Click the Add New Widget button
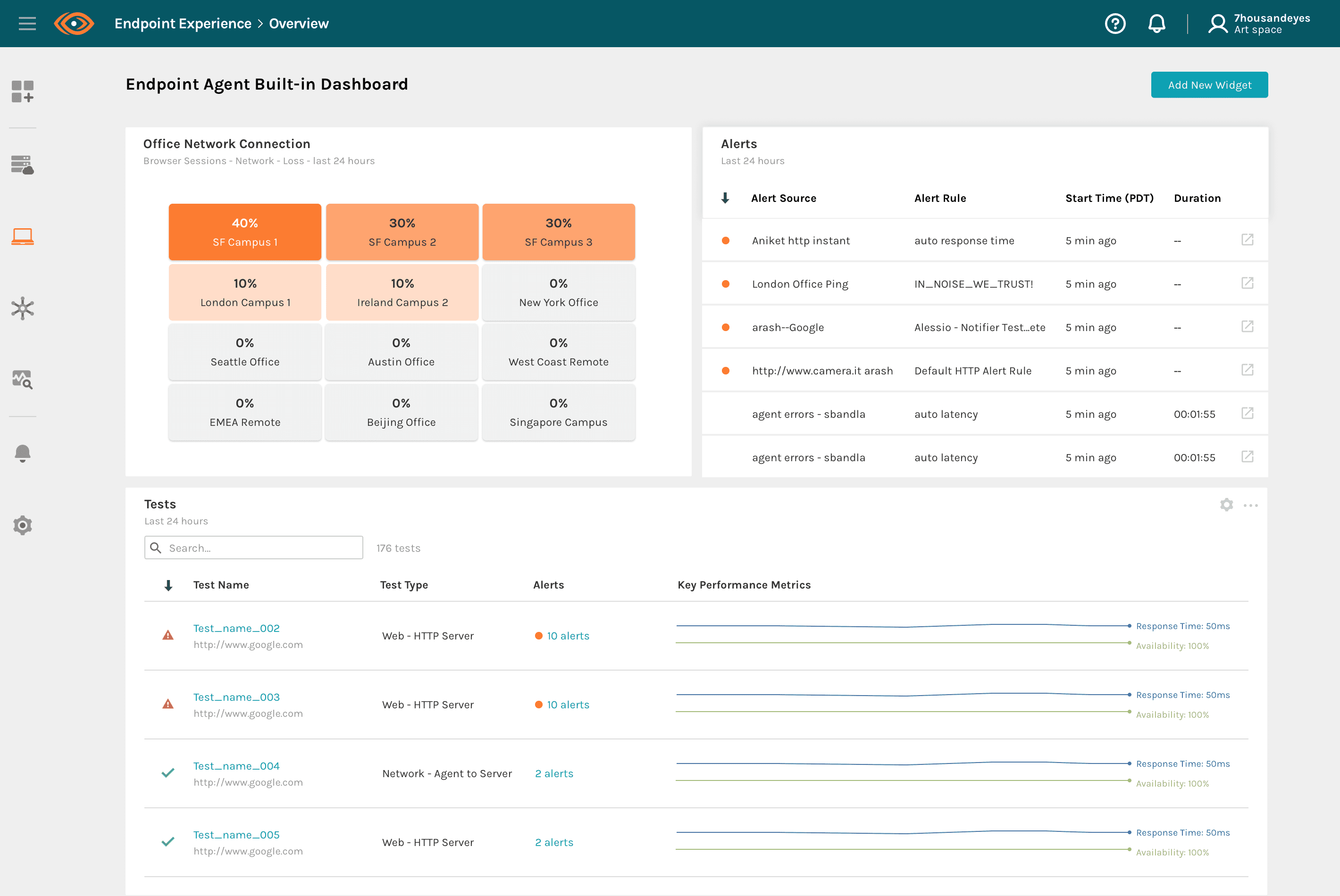Image resolution: width=1340 pixels, height=896 pixels. 1209,84
